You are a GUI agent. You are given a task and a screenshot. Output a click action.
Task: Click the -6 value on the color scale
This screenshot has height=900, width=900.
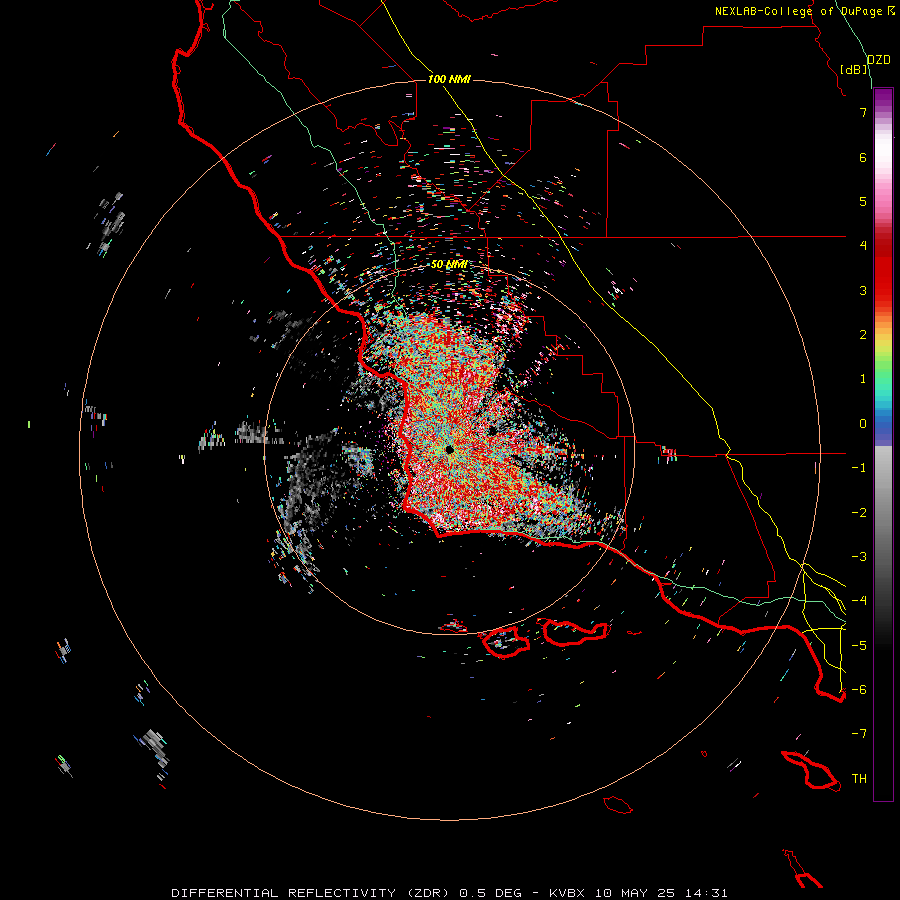point(859,690)
